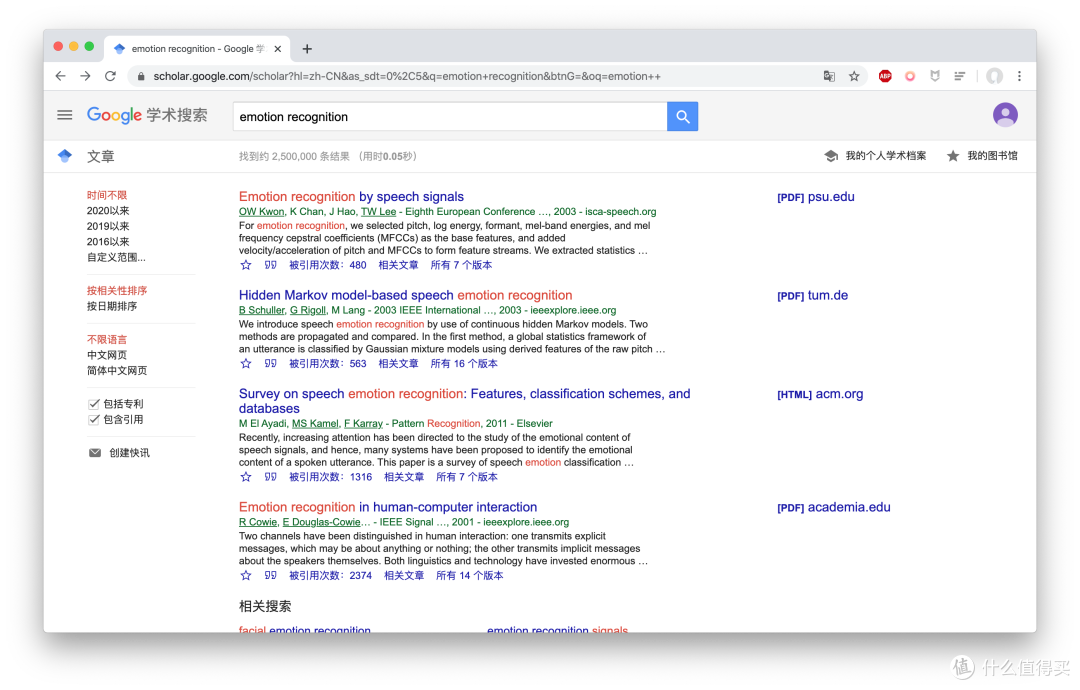Select 不限语言 language filter
Viewport: 1080px width, 690px height.
coord(107,339)
